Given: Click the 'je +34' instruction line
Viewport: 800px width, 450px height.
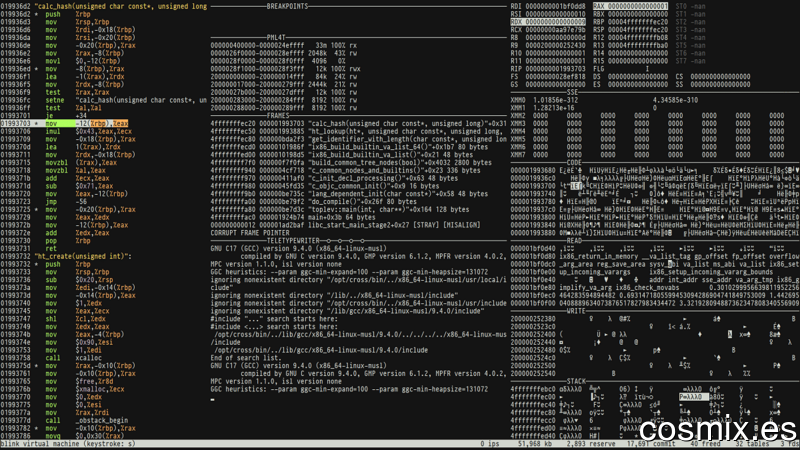Looking at the screenshot, I should (x=43, y=116).
